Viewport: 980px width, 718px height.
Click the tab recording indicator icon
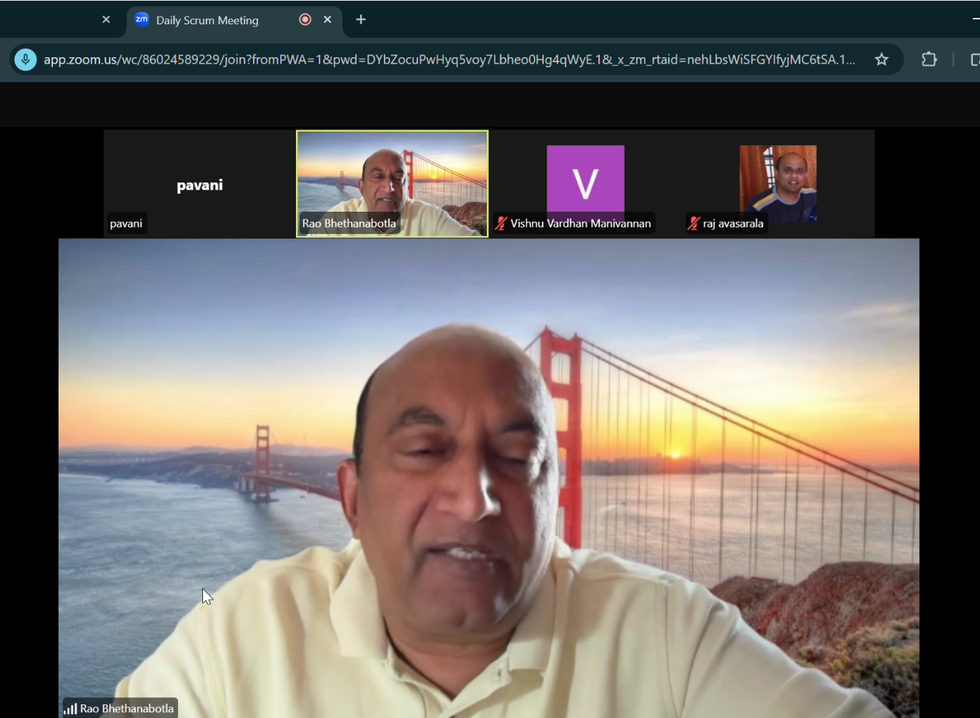305,19
